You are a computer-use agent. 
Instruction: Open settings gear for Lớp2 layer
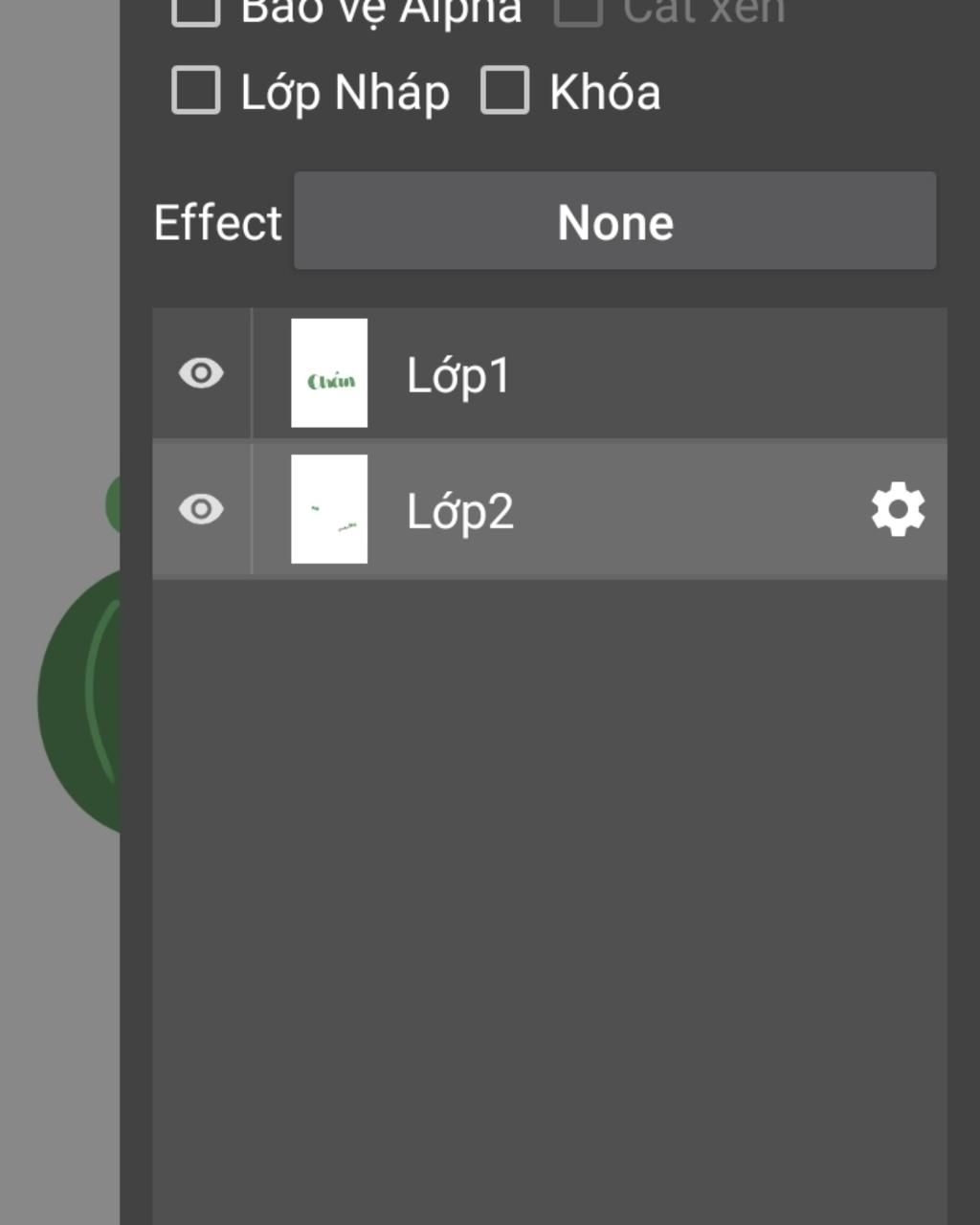898,510
